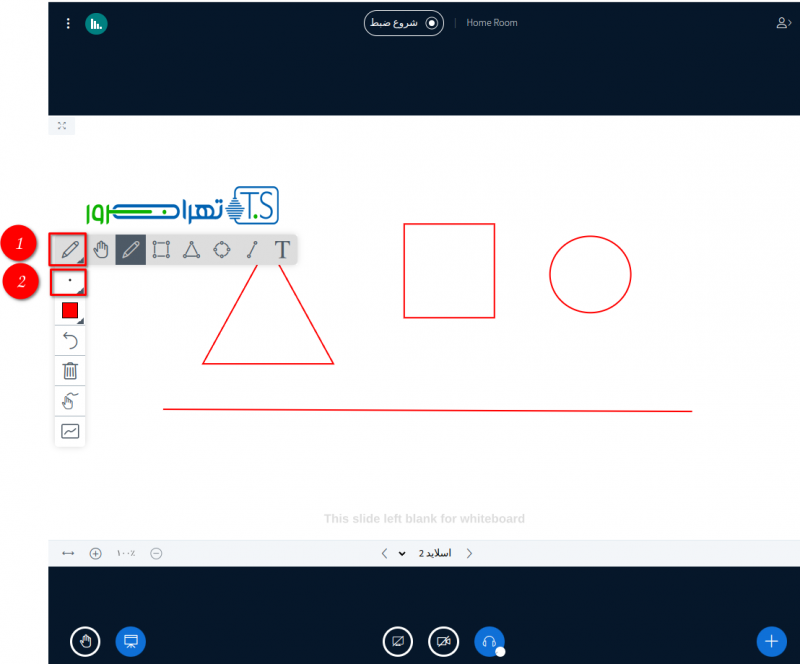The image size is (800, 664).
Task: Clear all annotations with trash icon
Action: click(70, 371)
